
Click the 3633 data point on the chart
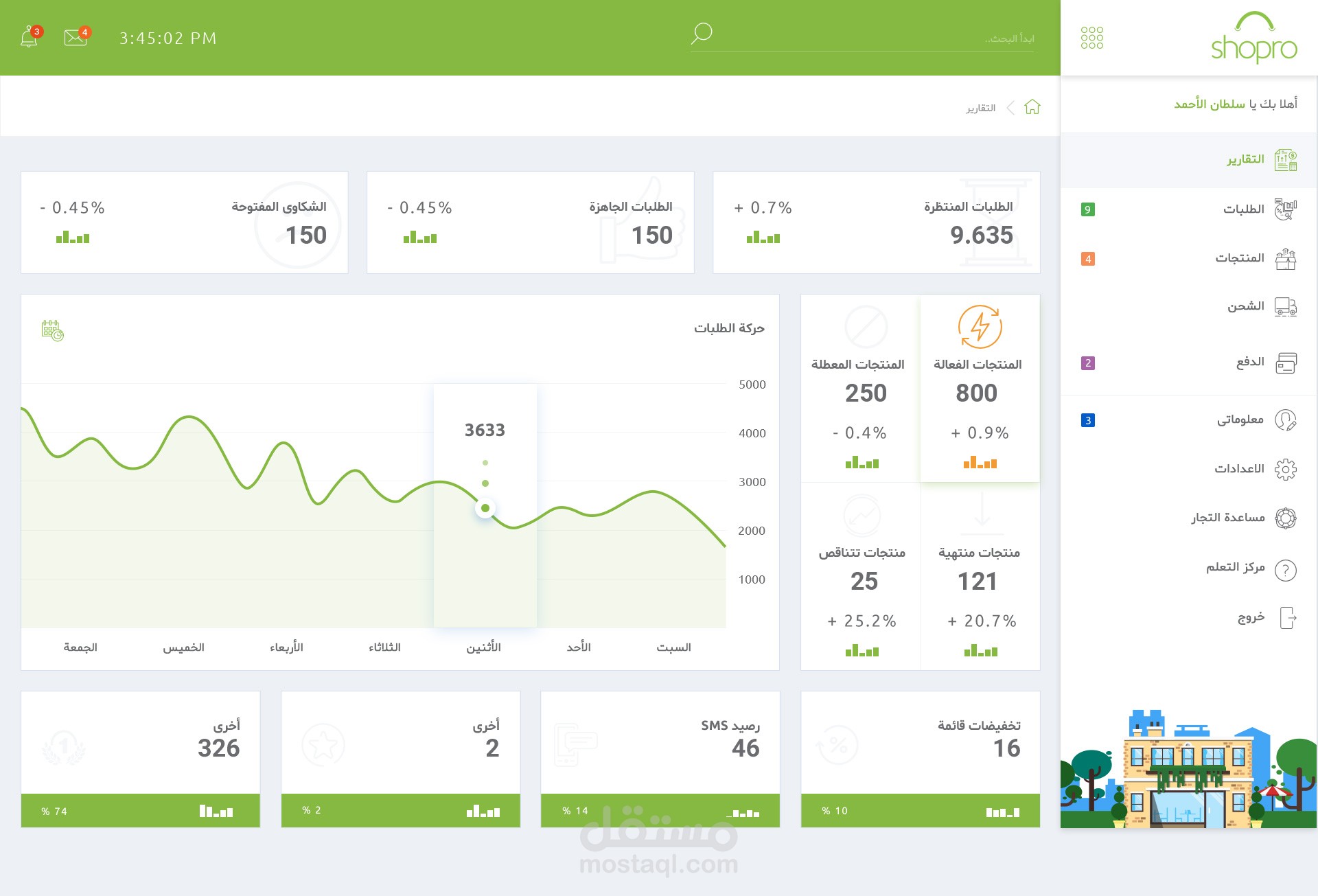(485, 507)
